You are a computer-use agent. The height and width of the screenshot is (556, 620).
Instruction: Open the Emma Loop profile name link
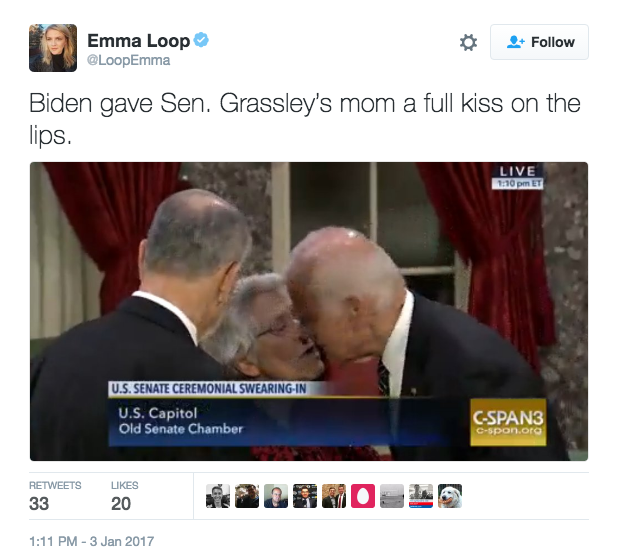(x=138, y=41)
